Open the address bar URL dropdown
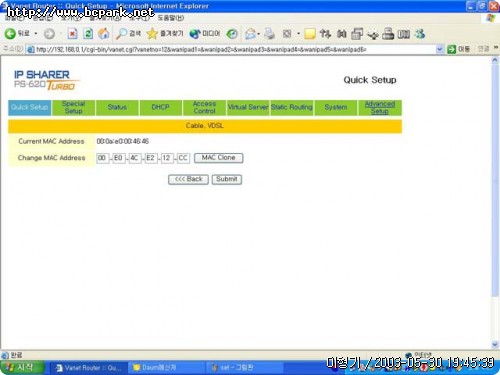The image size is (500, 375). (x=440, y=49)
